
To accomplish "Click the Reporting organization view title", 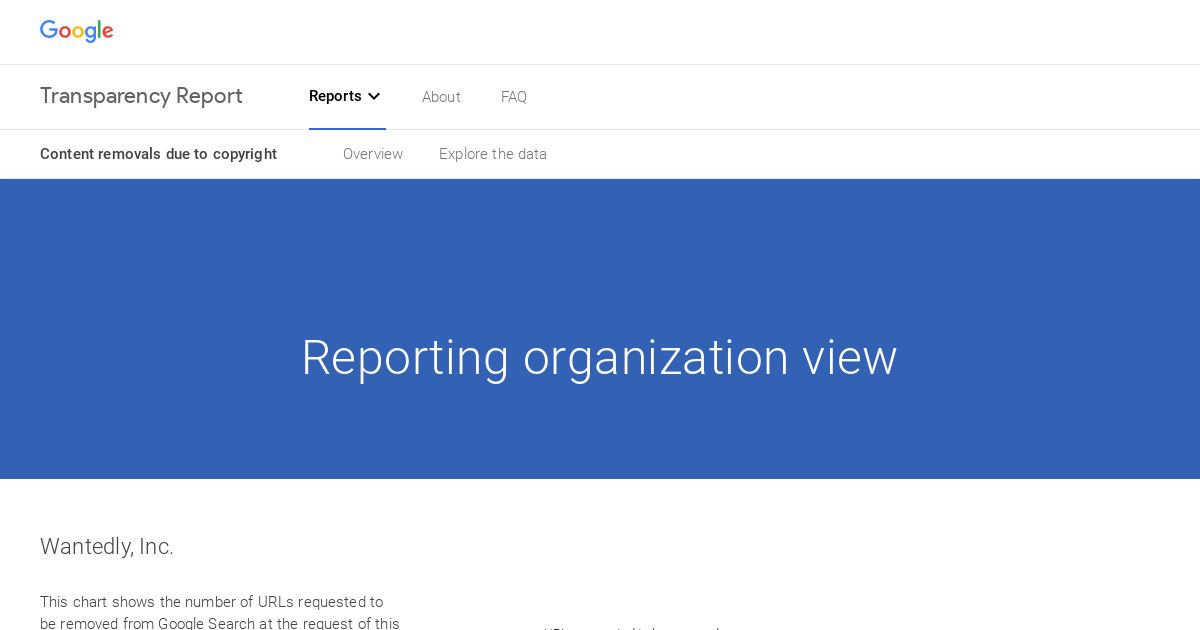I will tap(599, 358).
